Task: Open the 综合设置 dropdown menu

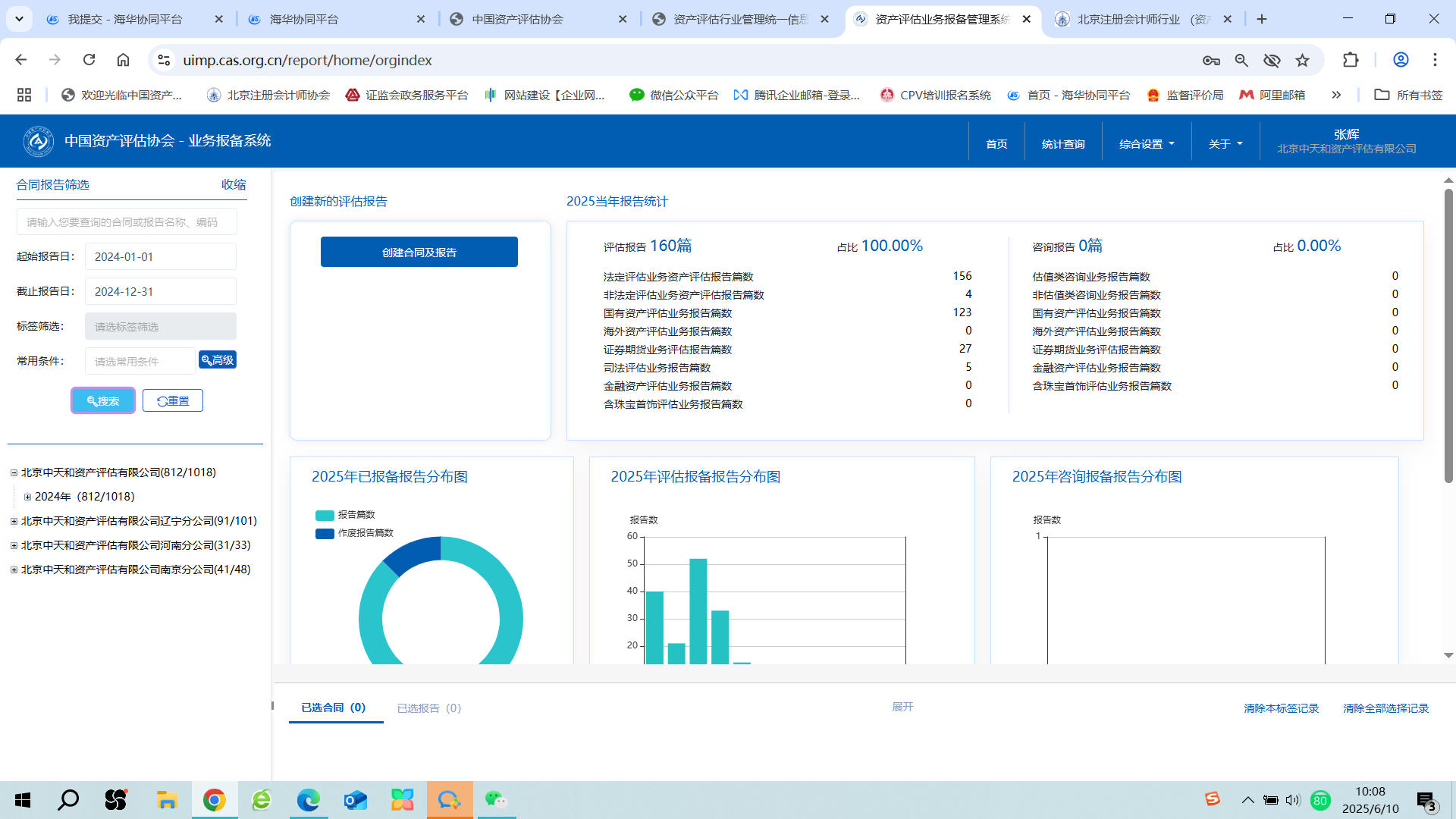Action: 1146,144
